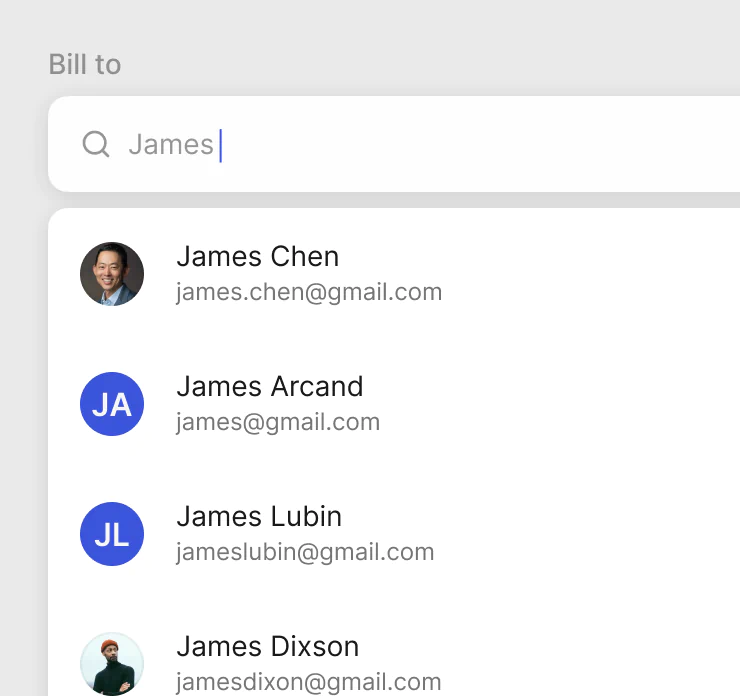Select James Chen from the suggestions
740x696 pixels.
258,257
